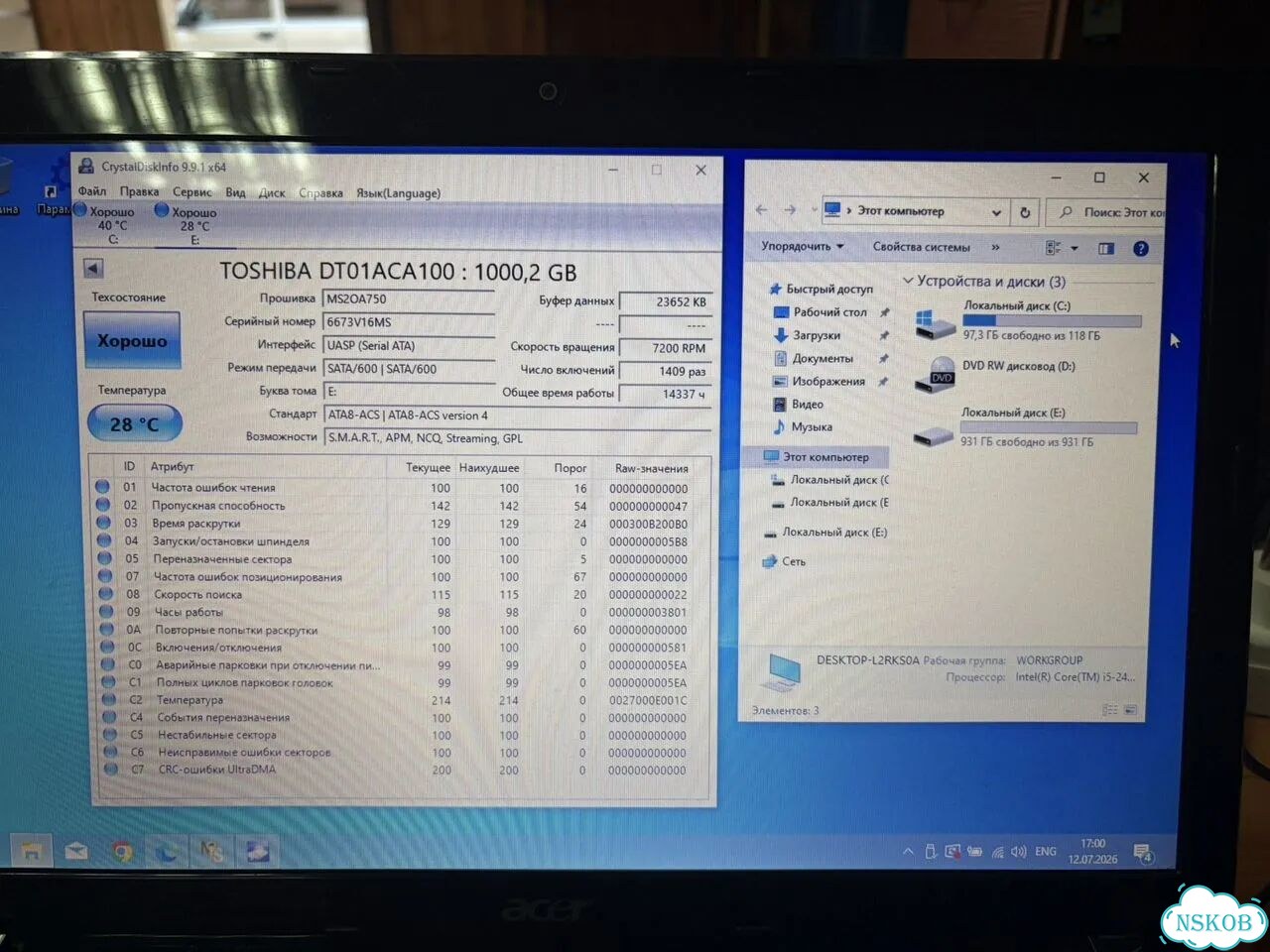1270x952 pixels.
Task: Open Explorer help question mark icon
Action: [1141, 248]
